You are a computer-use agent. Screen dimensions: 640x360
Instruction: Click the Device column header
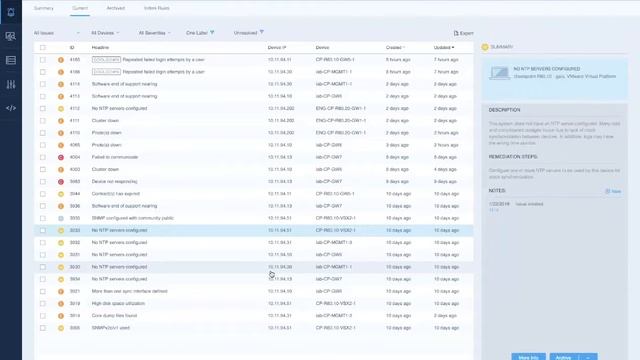pos(322,48)
